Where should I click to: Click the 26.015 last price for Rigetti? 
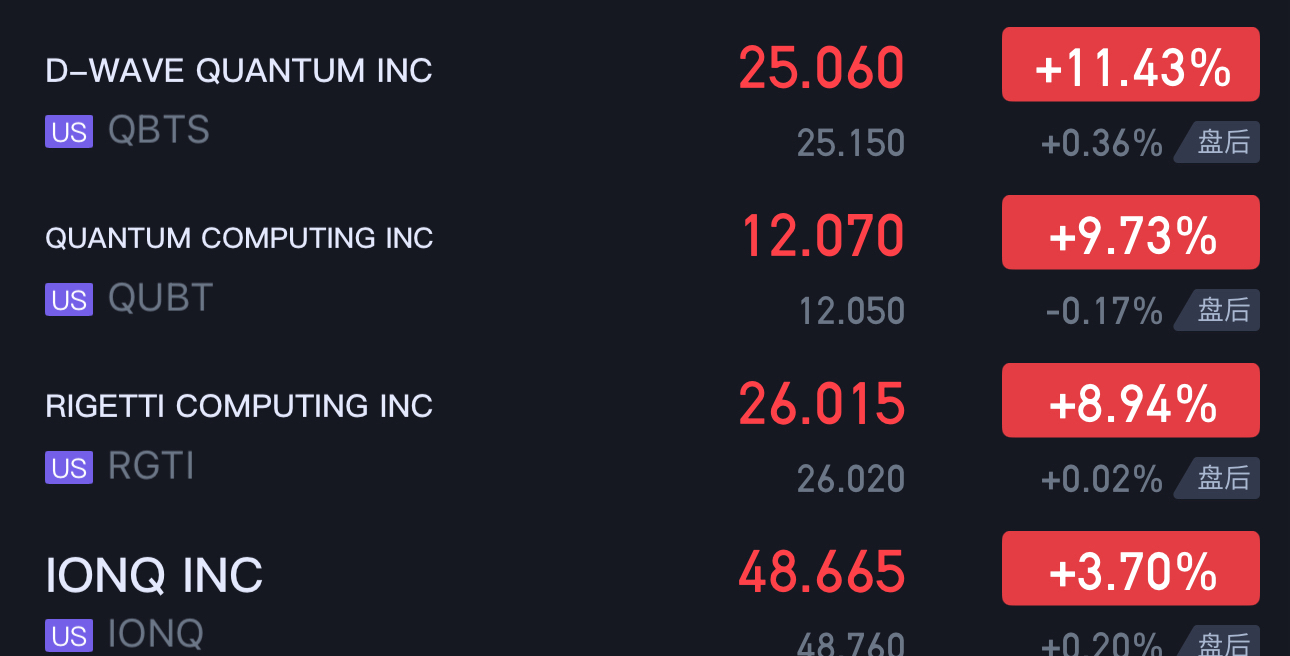(821, 404)
